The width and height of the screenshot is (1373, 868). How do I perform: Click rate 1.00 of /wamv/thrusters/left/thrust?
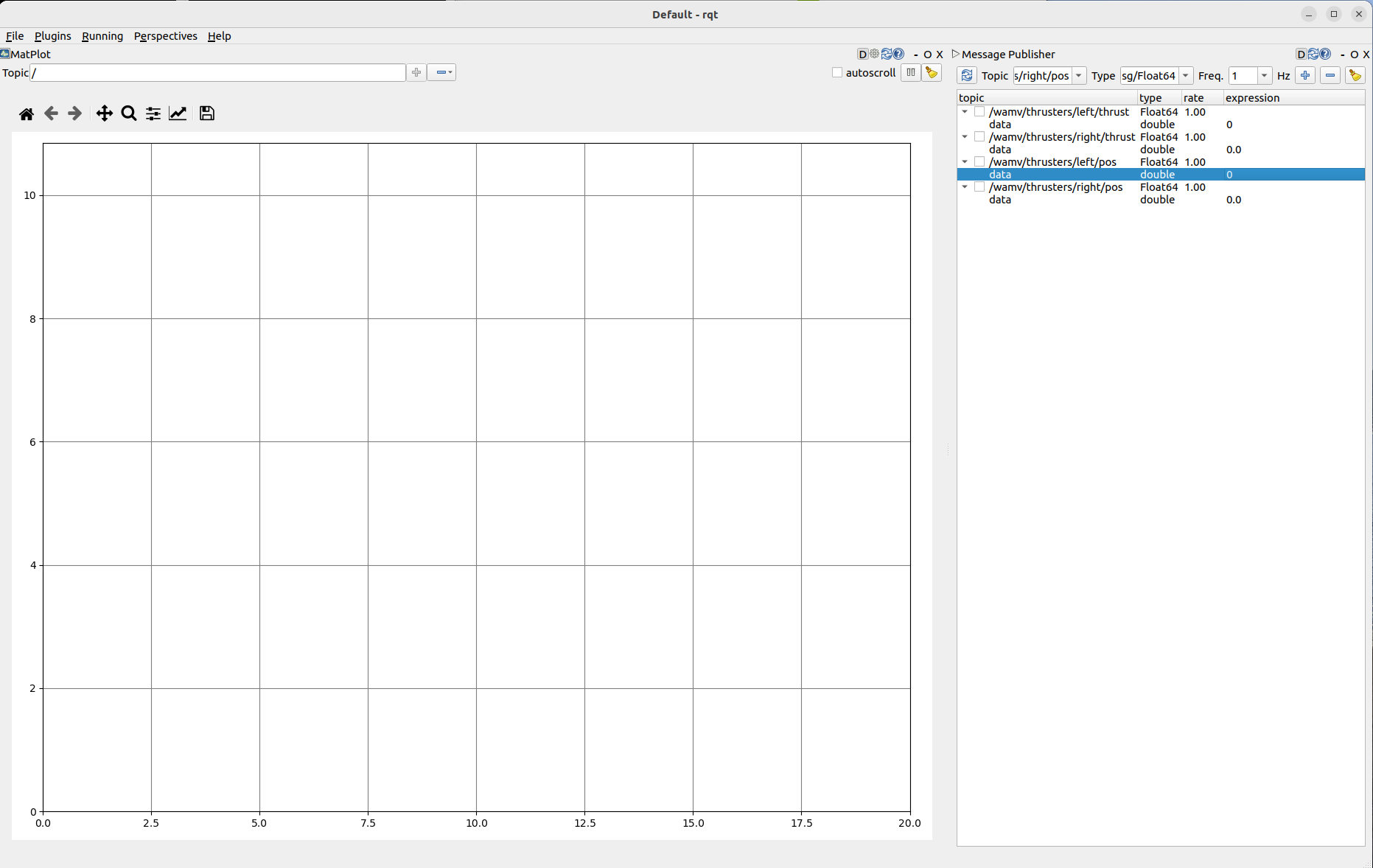coord(1195,112)
